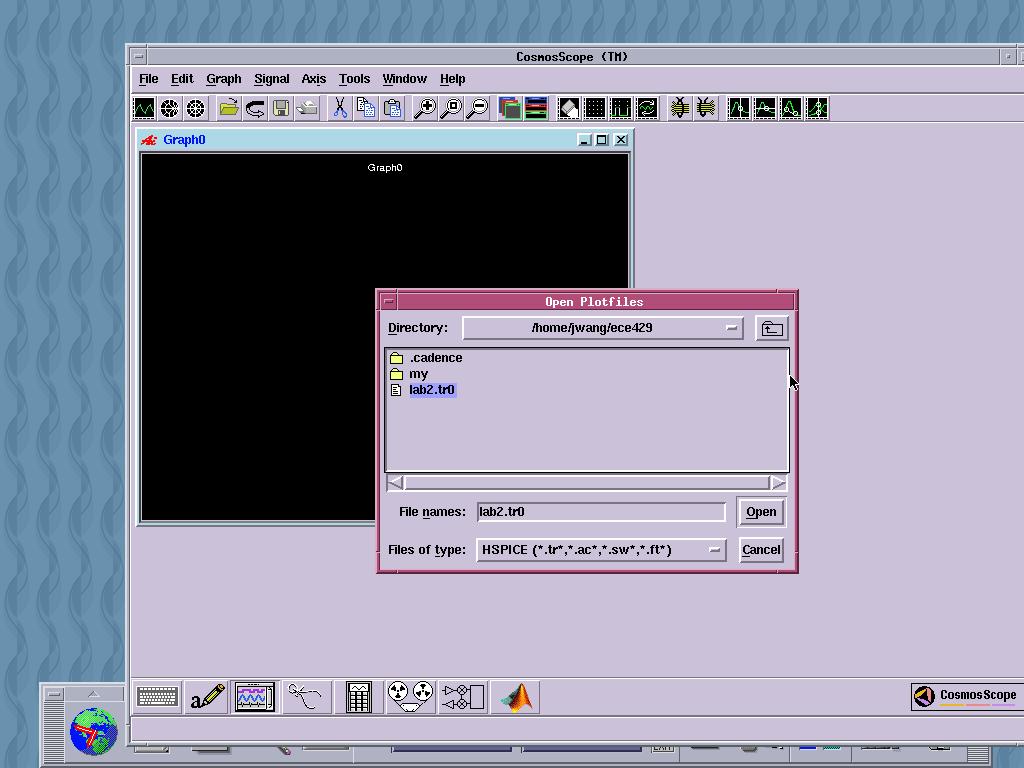Click the first measurement cursor waveform icon
This screenshot has height=768, width=1024.
(x=739, y=108)
